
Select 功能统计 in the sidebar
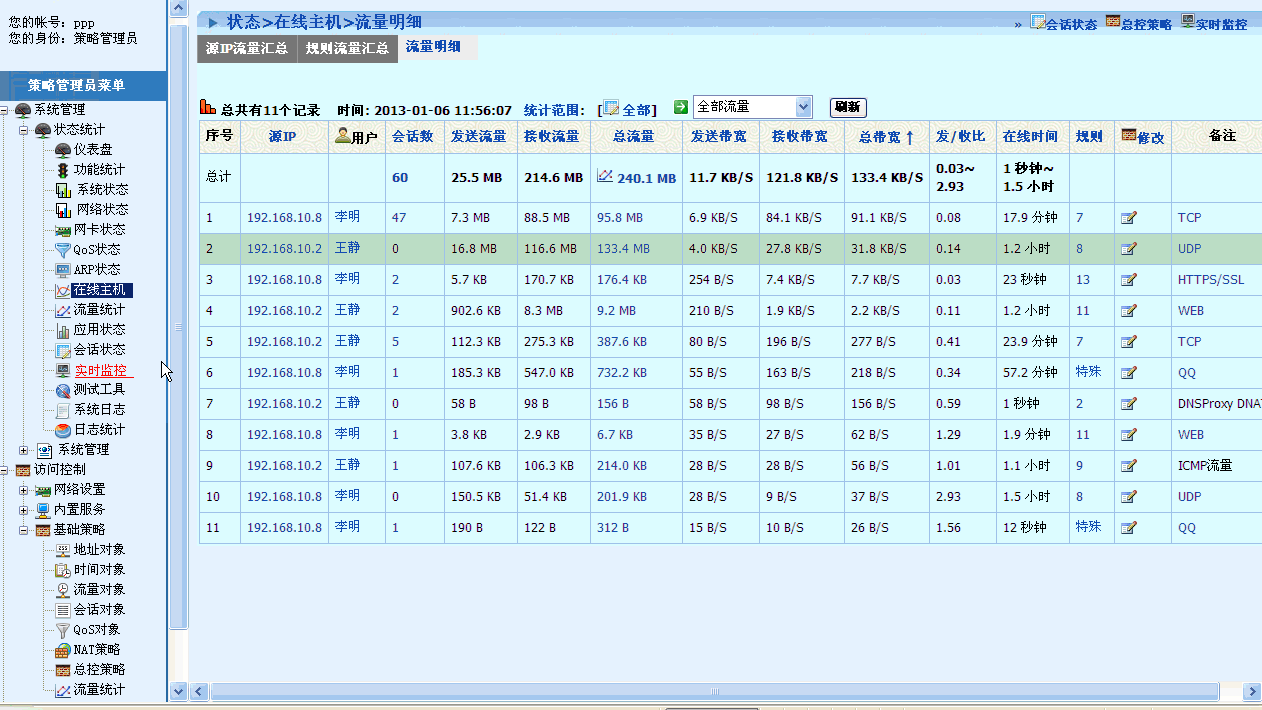point(99,169)
